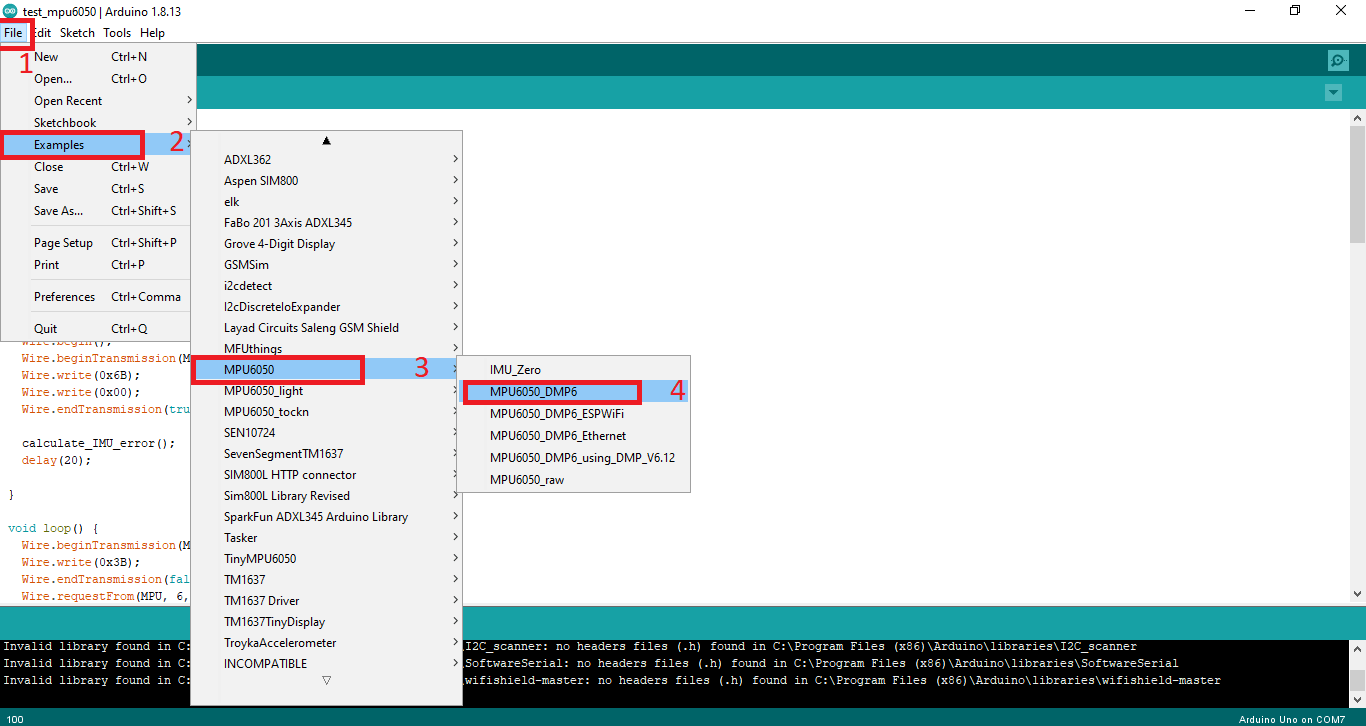Open MPU6050_DMP6_using_DMP_V6.12 example
The height and width of the screenshot is (726, 1366).
click(x=573, y=458)
